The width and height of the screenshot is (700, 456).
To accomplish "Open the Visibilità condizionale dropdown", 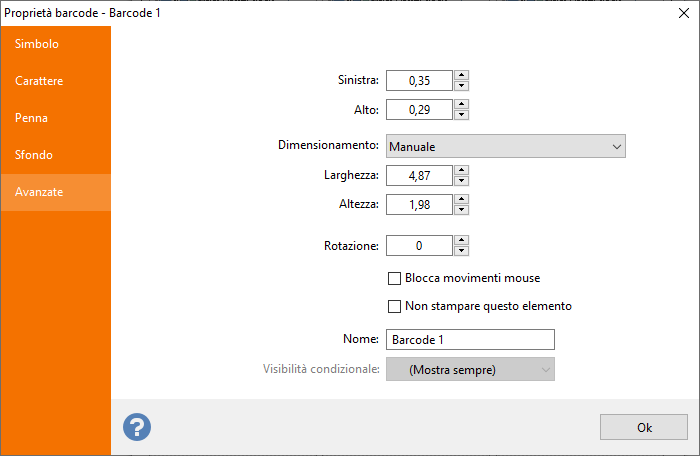I will [470, 370].
